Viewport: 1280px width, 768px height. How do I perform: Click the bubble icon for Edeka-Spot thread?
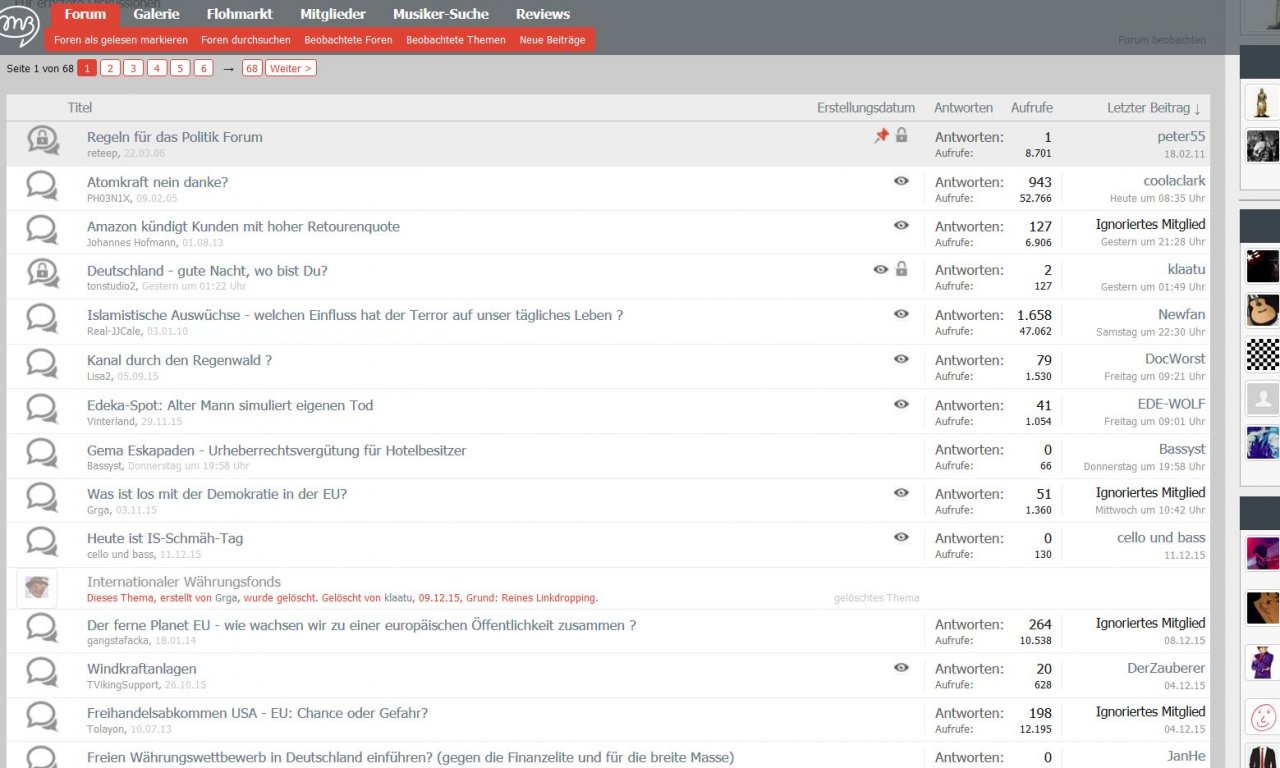click(x=42, y=408)
